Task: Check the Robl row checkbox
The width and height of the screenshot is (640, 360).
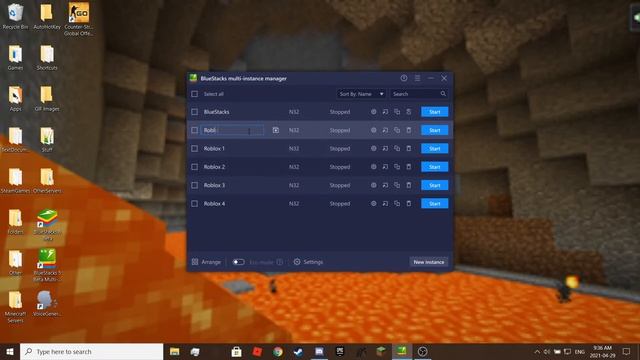Action: (x=195, y=130)
